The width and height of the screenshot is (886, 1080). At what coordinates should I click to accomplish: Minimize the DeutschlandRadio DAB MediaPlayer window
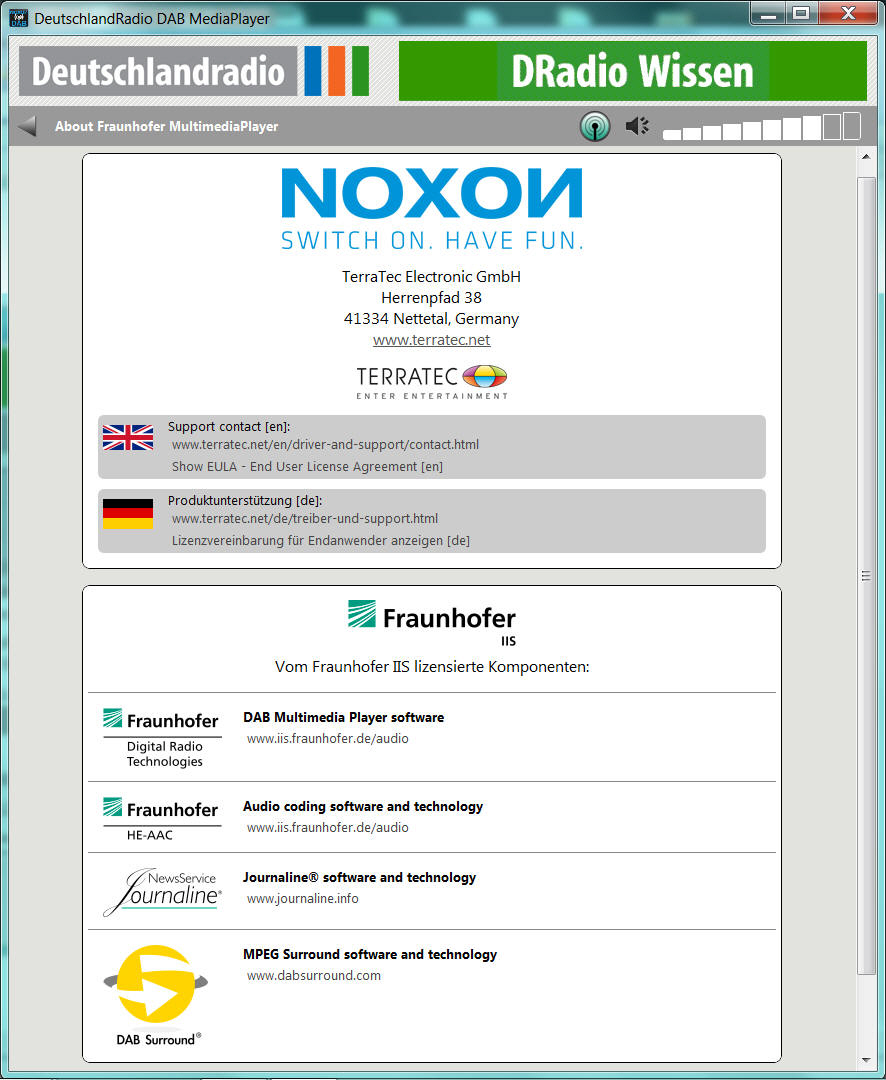point(768,14)
